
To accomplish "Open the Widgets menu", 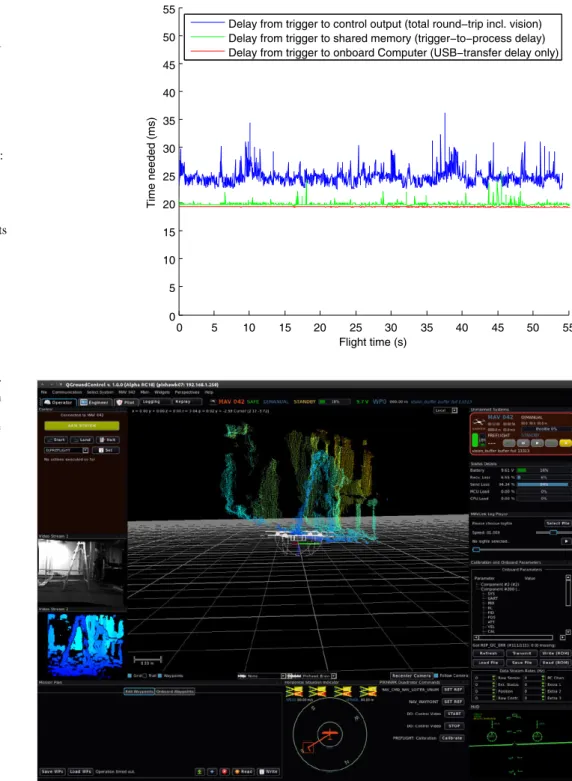I will tap(162, 392).
